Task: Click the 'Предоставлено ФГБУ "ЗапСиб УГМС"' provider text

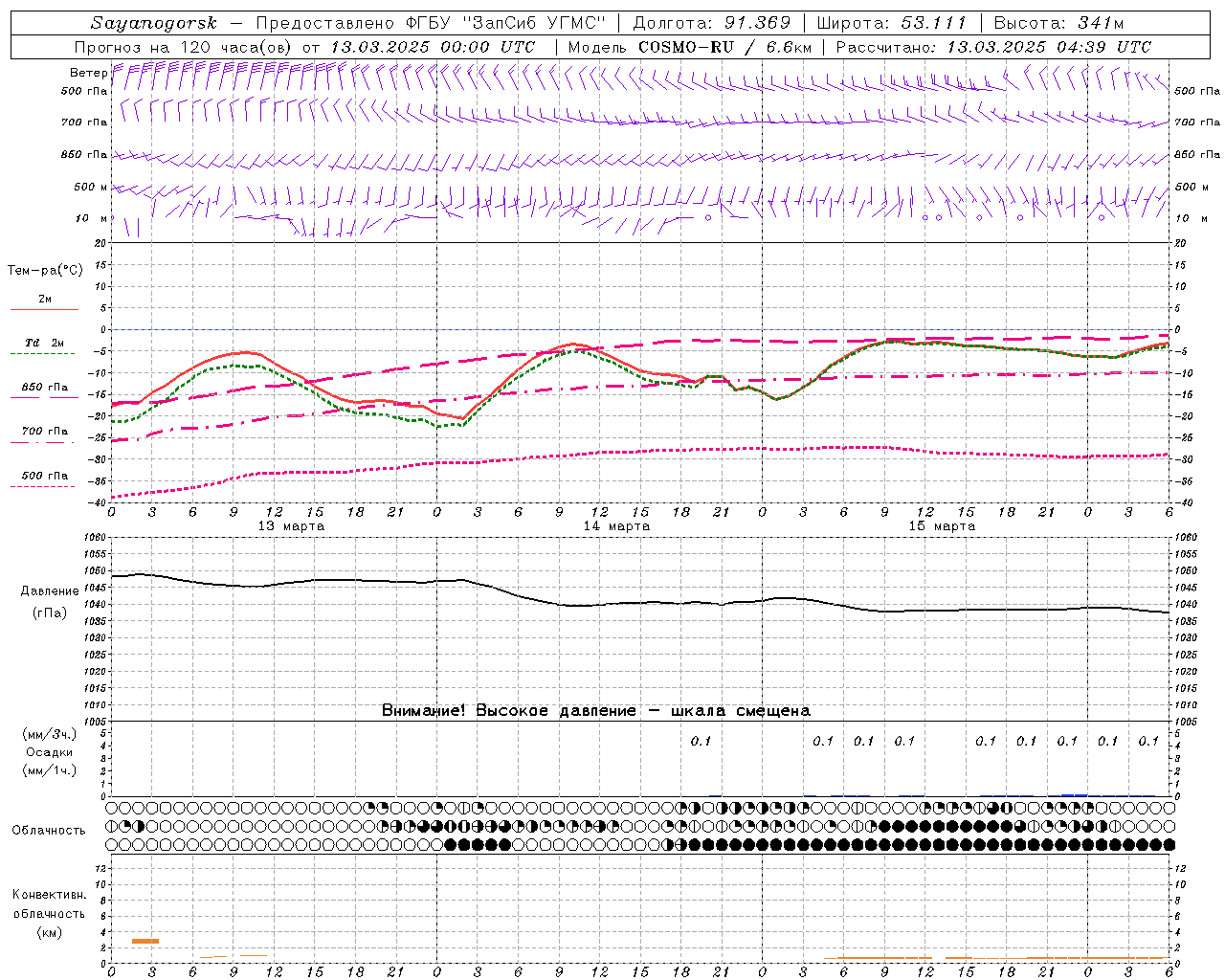Action: coord(431,23)
